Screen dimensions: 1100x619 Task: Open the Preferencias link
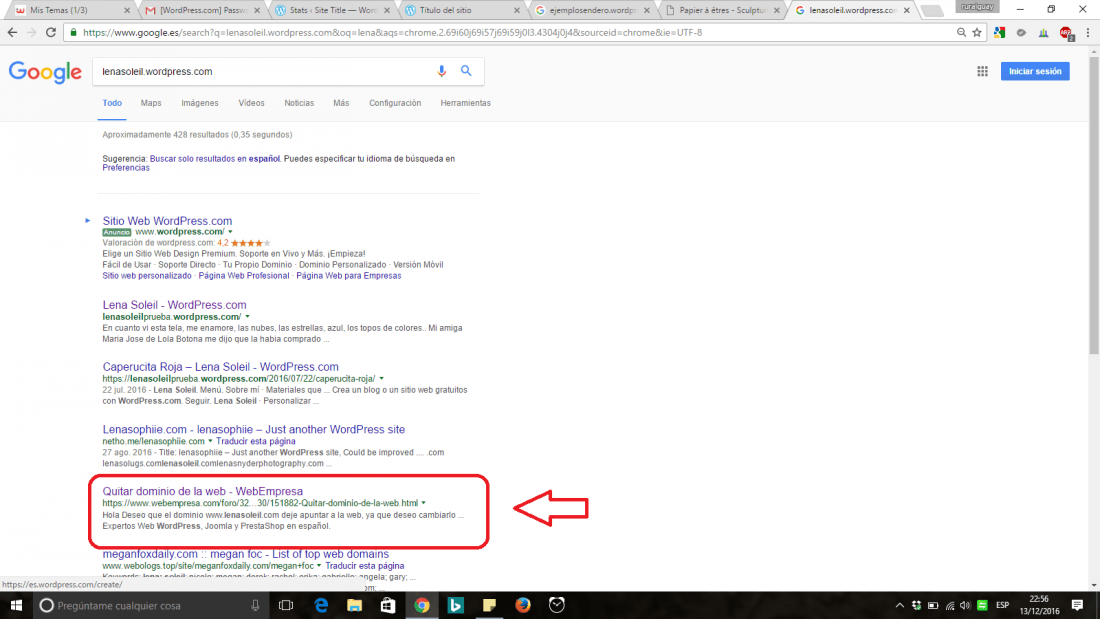pos(126,168)
